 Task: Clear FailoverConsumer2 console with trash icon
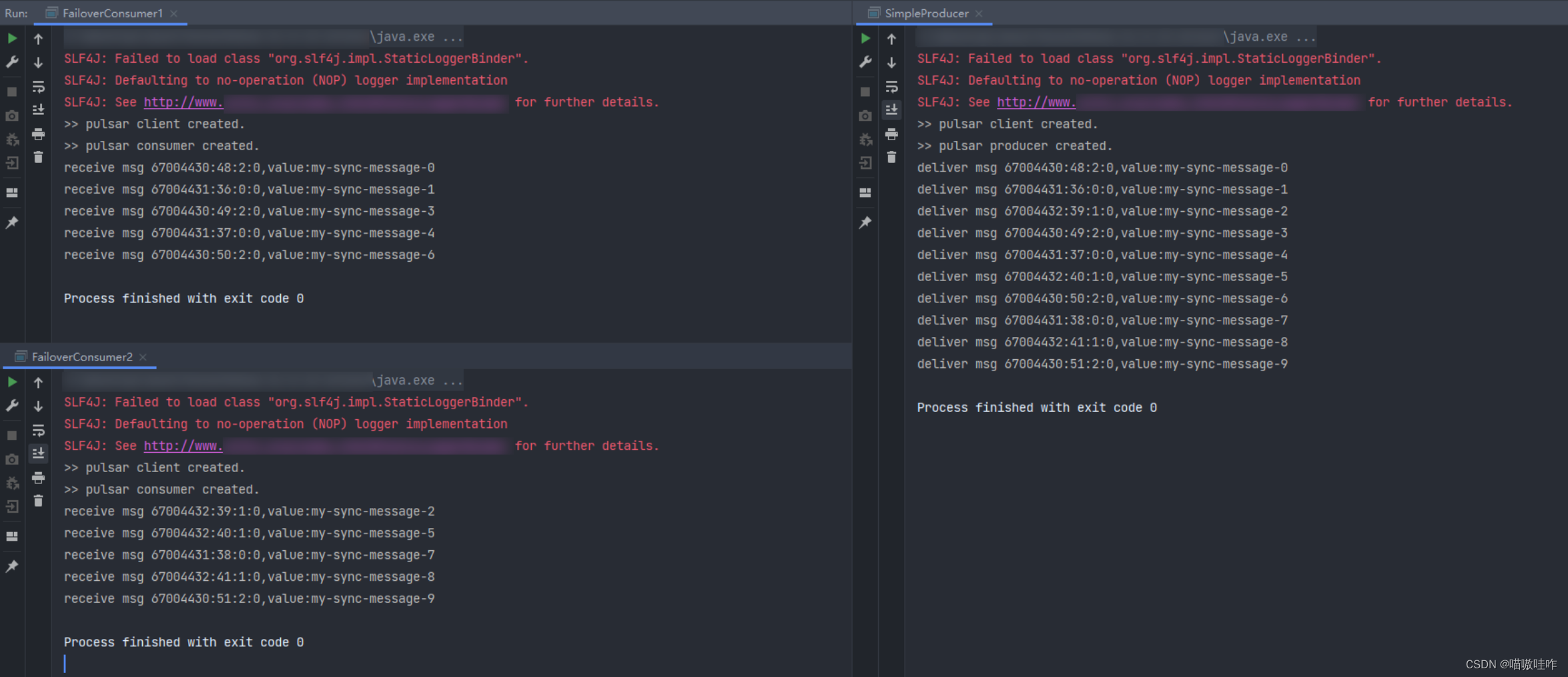coord(38,501)
